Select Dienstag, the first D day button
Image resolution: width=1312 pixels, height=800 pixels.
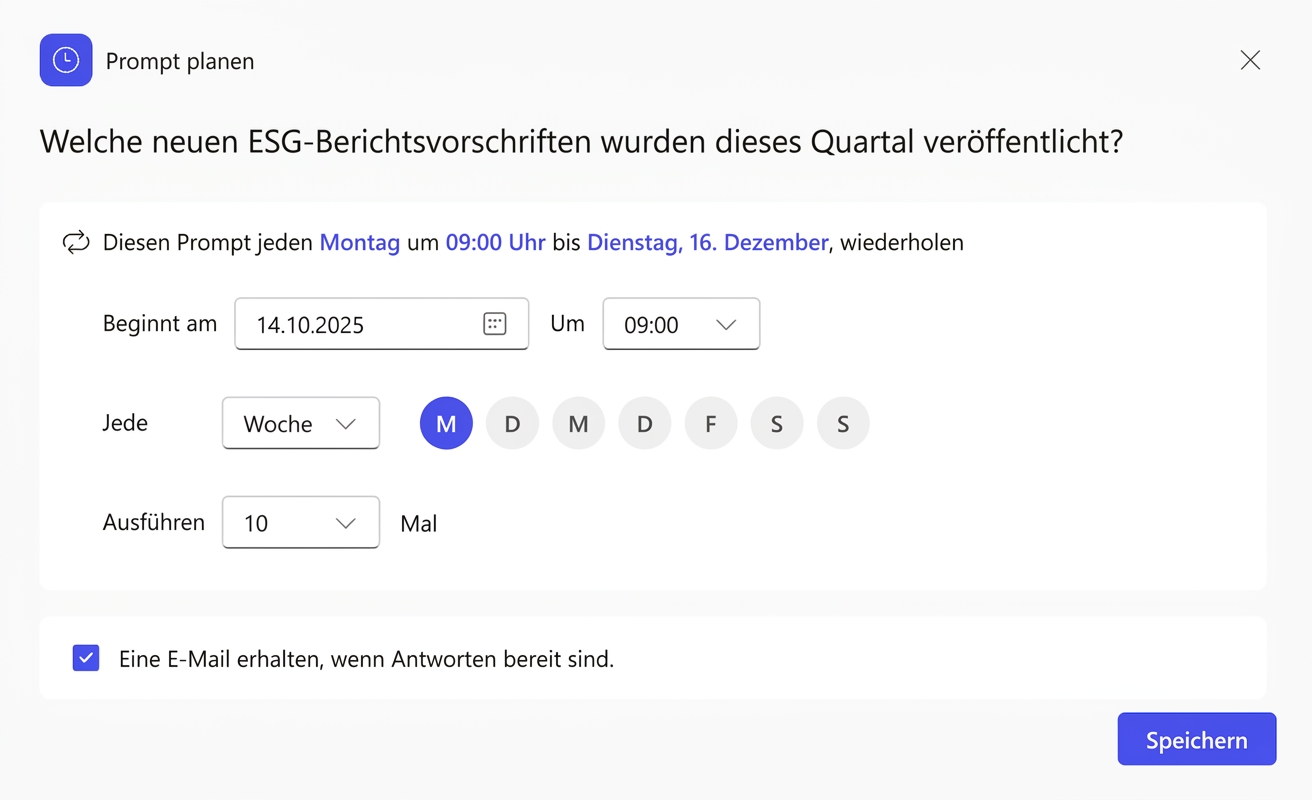click(512, 423)
